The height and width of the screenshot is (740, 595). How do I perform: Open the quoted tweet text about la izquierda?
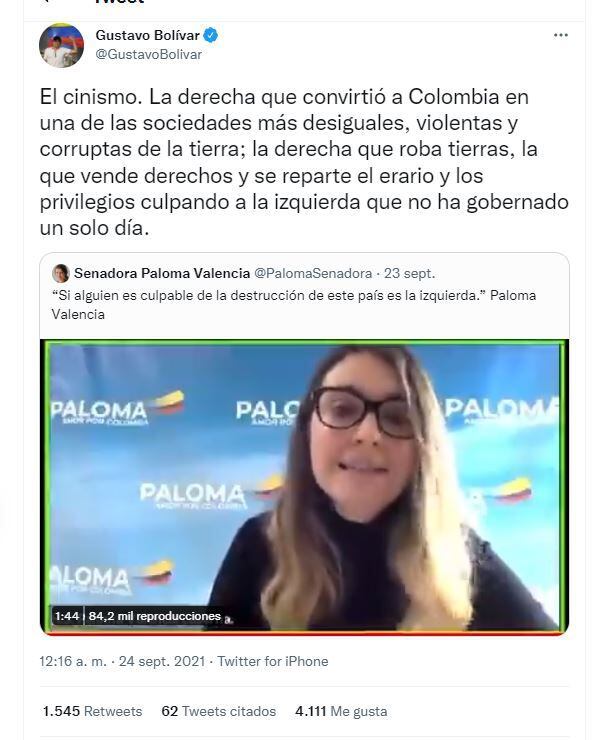(x=293, y=305)
